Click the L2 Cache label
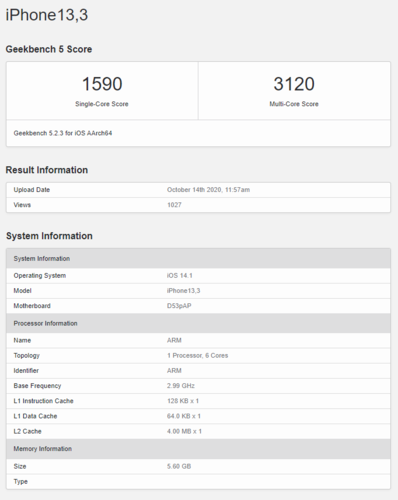The height and width of the screenshot is (500, 398). pos(27,431)
